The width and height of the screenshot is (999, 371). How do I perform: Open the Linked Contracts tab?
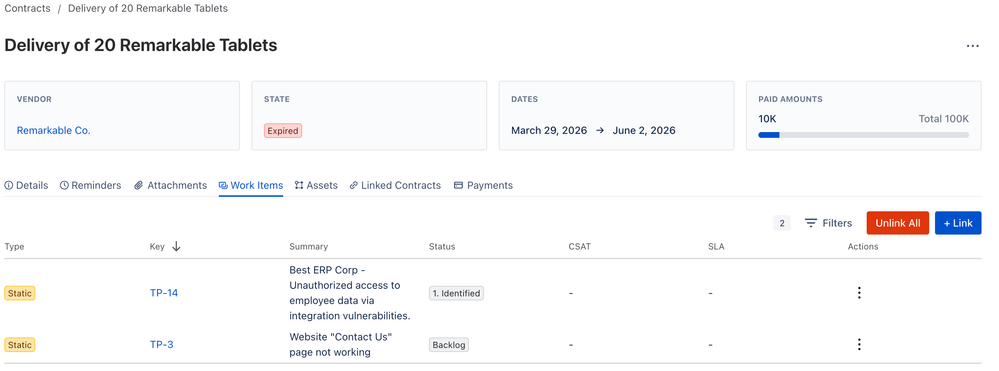(x=395, y=186)
